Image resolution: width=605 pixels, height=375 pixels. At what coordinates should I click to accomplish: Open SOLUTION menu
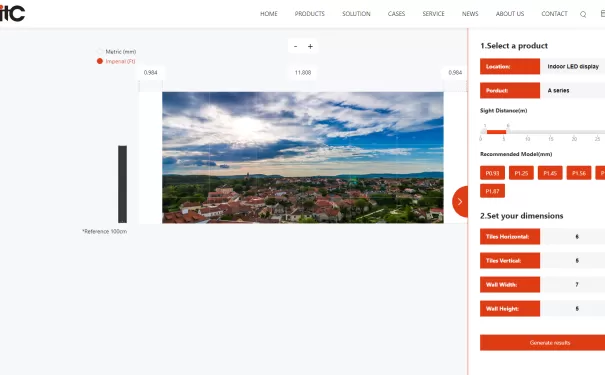356,14
